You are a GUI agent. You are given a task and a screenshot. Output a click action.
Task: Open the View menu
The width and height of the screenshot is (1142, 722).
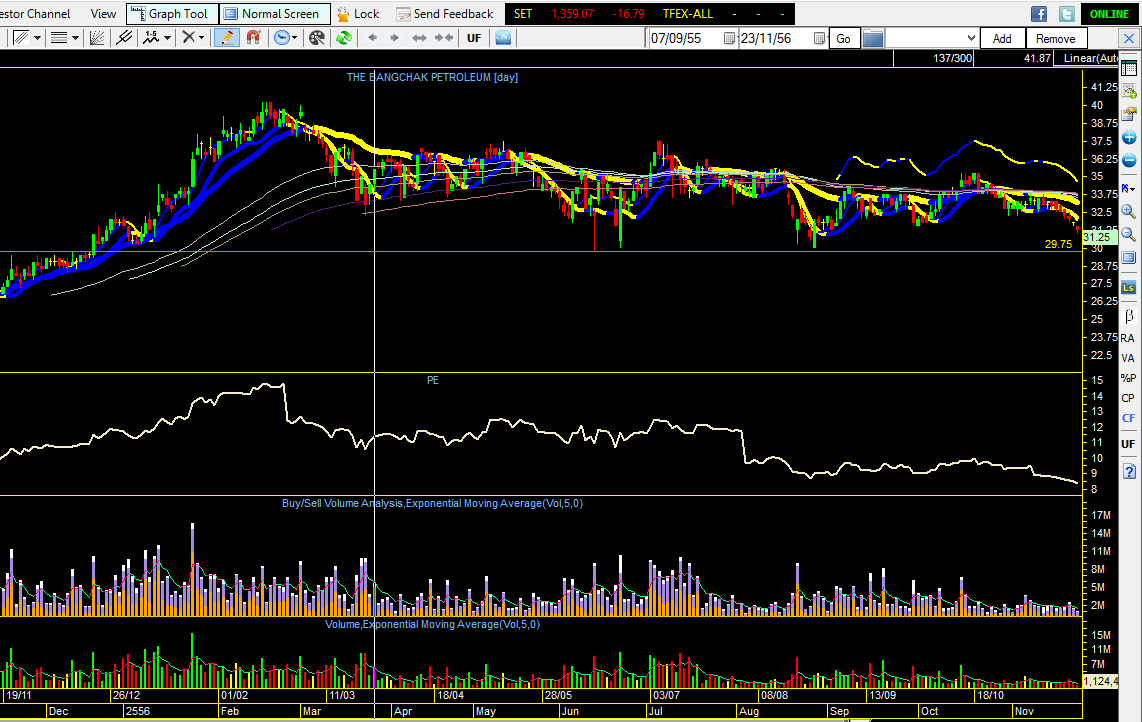point(103,14)
